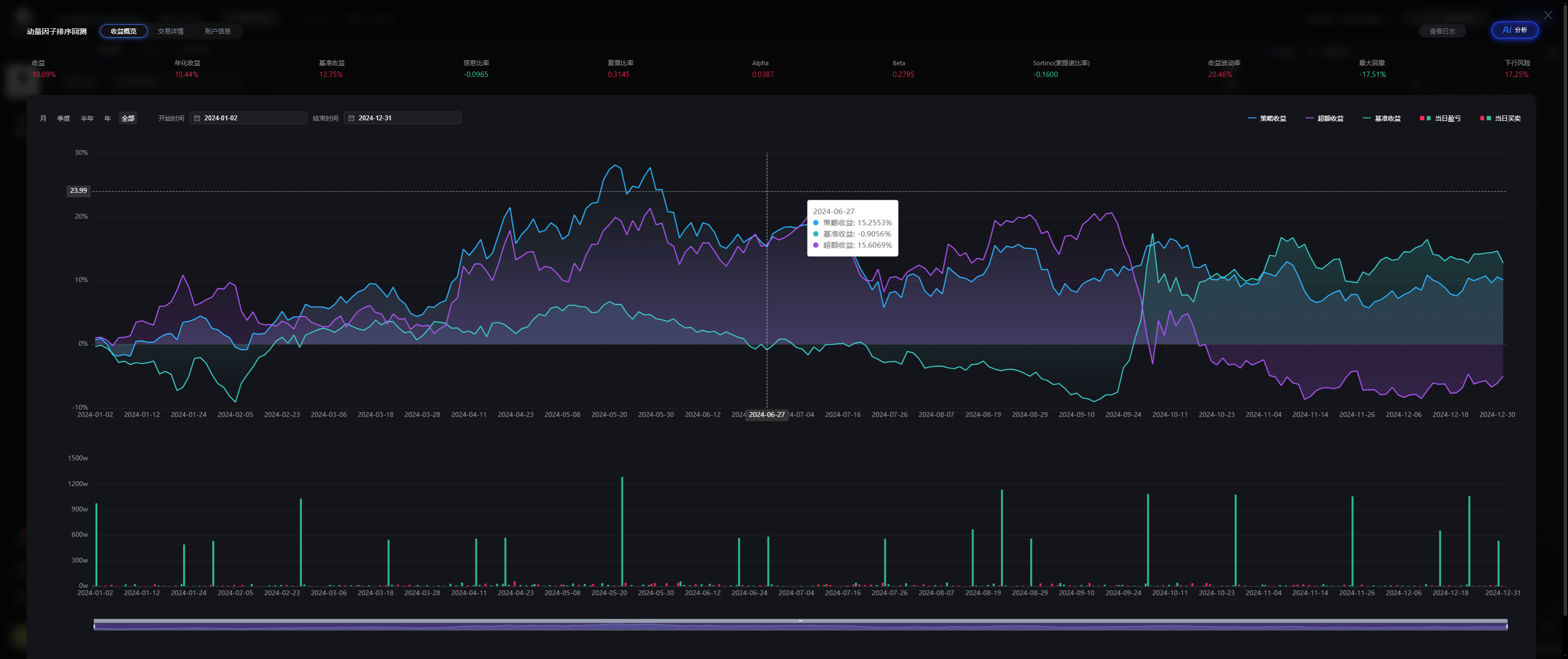Click the 信息比率 value -0.0965
This screenshot has width=1568, height=659.
[x=475, y=75]
